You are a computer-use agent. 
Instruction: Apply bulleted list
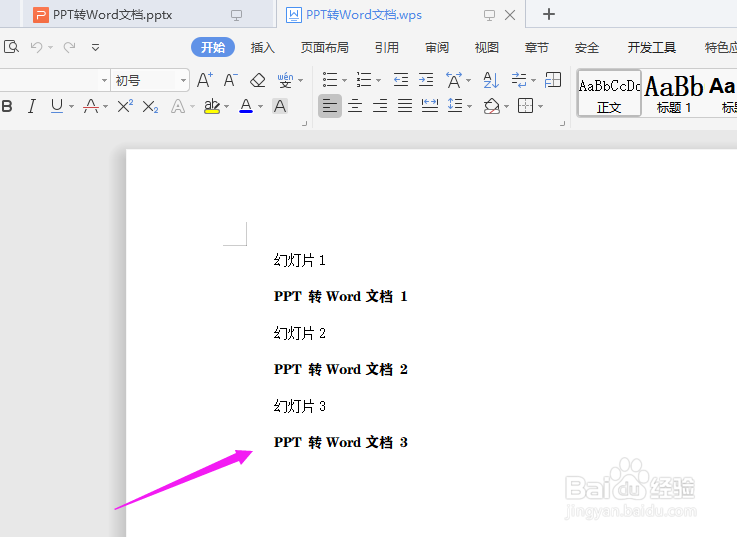(330, 79)
